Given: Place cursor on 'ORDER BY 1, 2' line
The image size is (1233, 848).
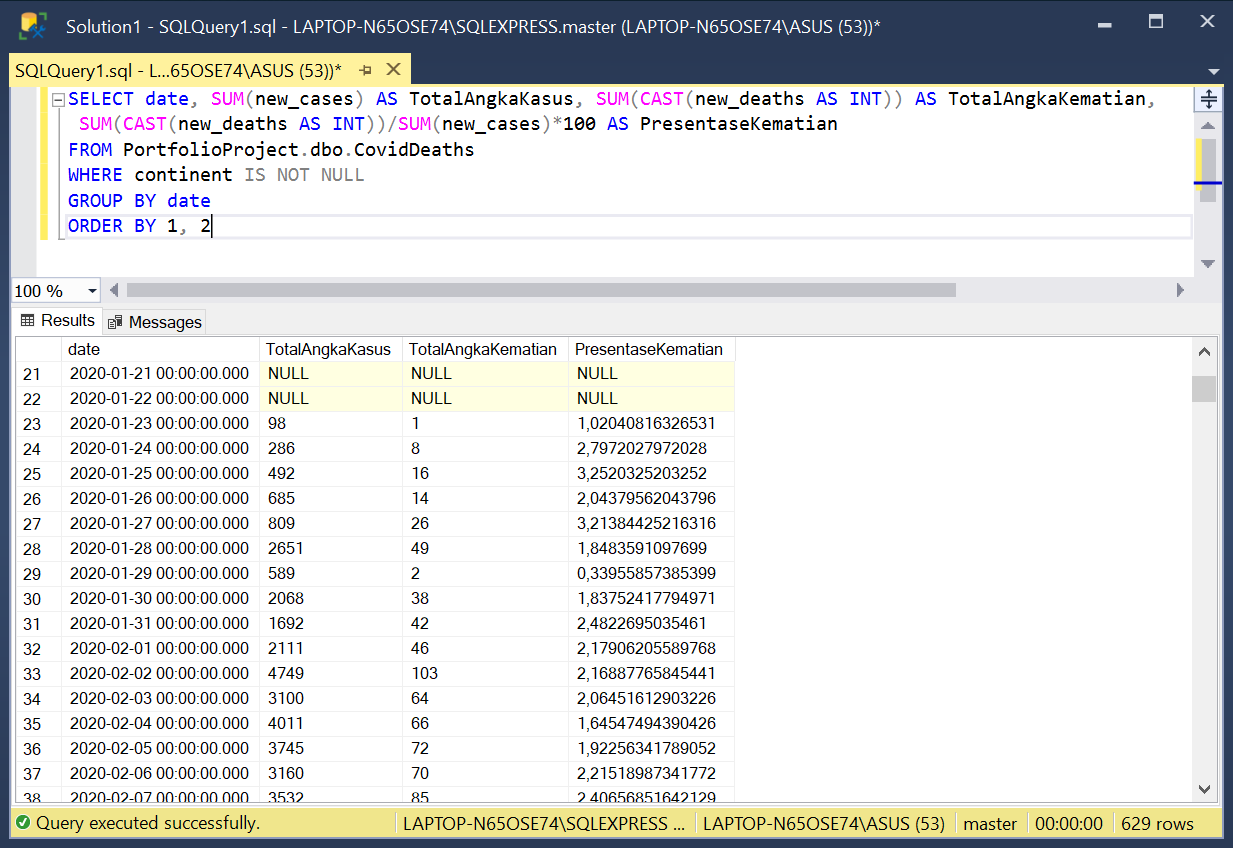Looking at the screenshot, I should click(x=140, y=226).
